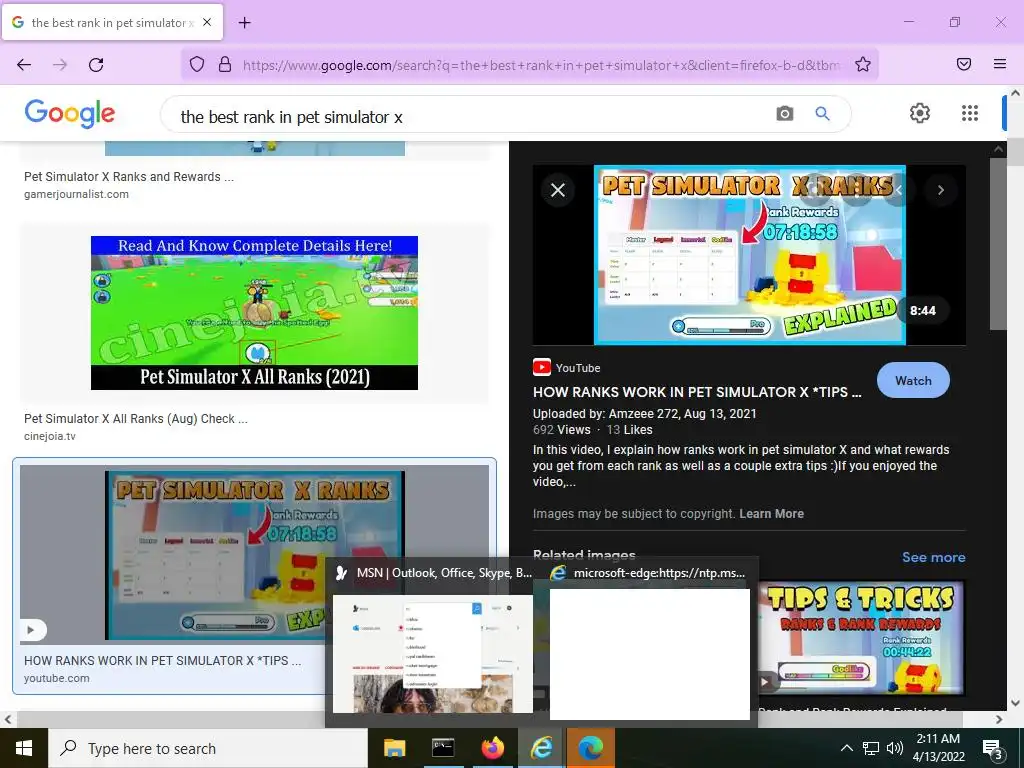
Task: Click the preview panel vertical scrollbar
Action: coord(999,243)
